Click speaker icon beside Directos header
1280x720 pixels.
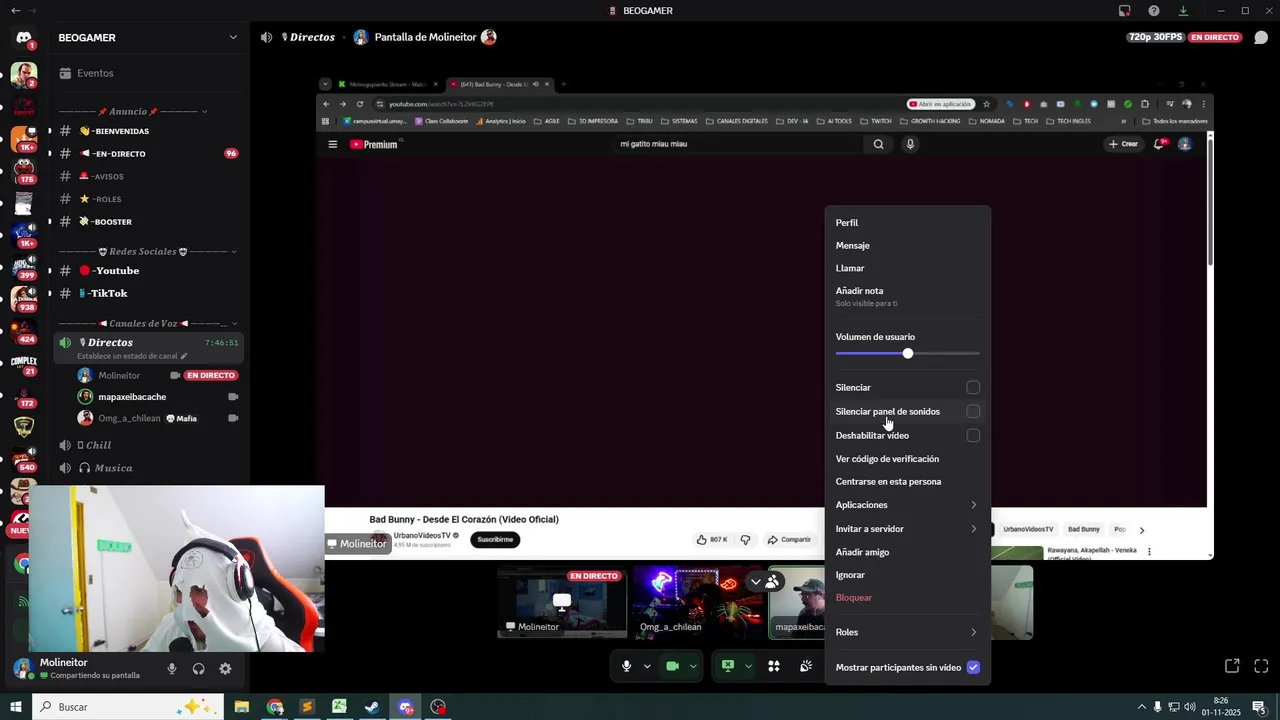(266, 37)
